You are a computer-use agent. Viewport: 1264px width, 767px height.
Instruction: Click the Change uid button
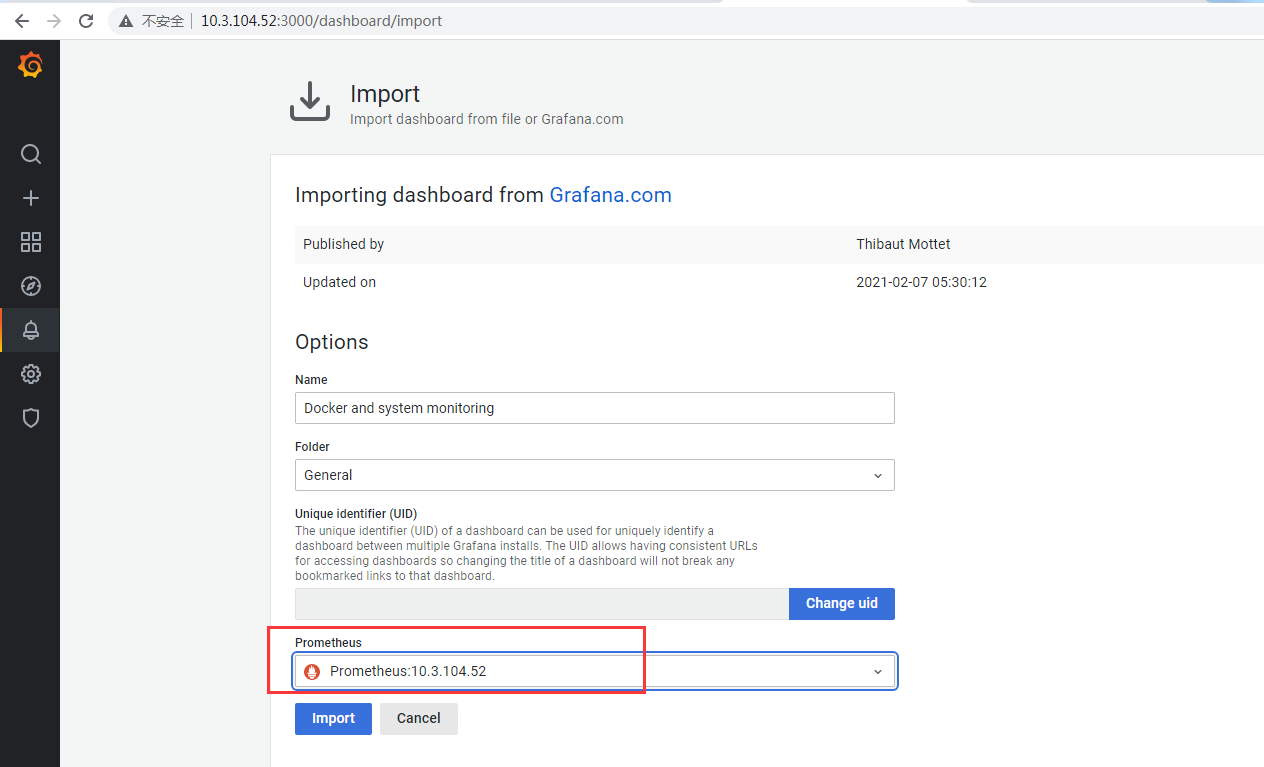pos(841,604)
